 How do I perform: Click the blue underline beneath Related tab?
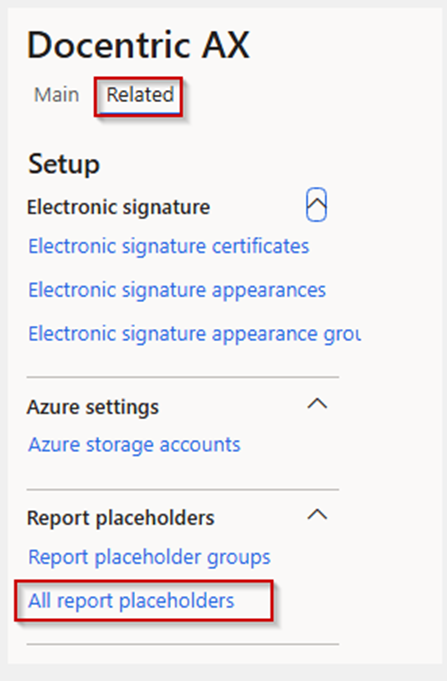pyautogui.click(x=140, y=114)
